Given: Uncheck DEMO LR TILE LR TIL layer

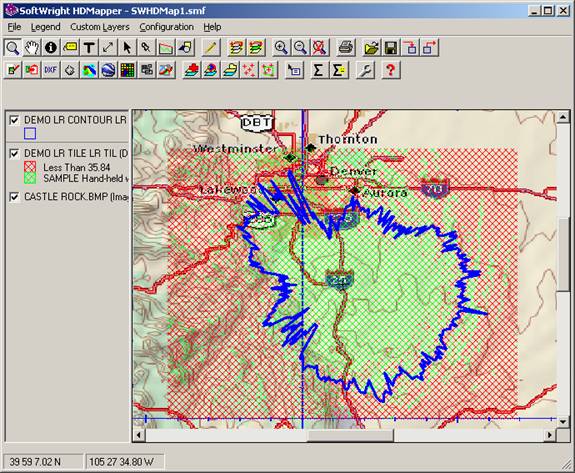Looking at the screenshot, I should pyautogui.click(x=14, y=153).
